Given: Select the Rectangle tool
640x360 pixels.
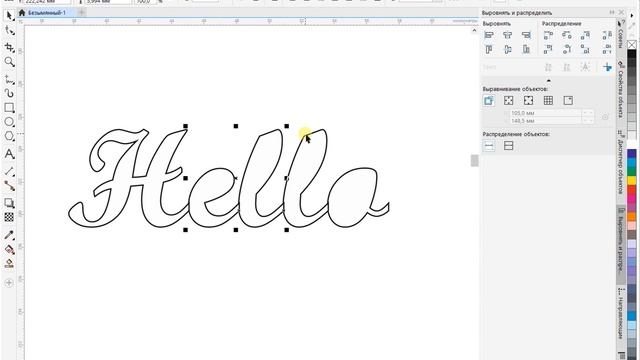Looking at the screenshot, I should point(9,108).
